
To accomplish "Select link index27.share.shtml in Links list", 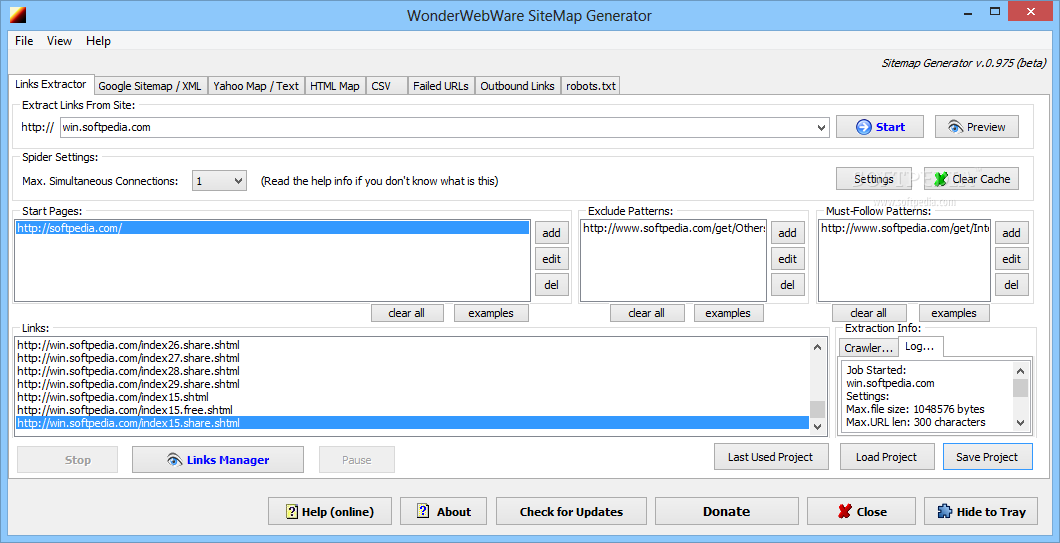I will pos(412,358).
